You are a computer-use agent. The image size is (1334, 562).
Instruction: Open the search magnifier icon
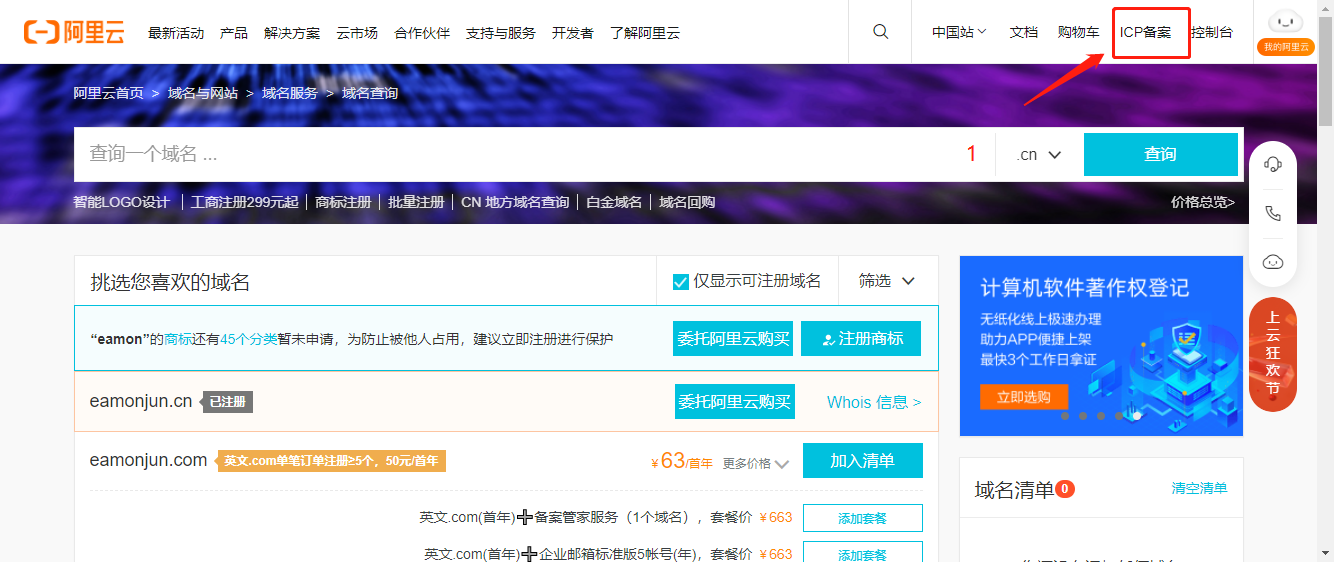tap(880, 32)
